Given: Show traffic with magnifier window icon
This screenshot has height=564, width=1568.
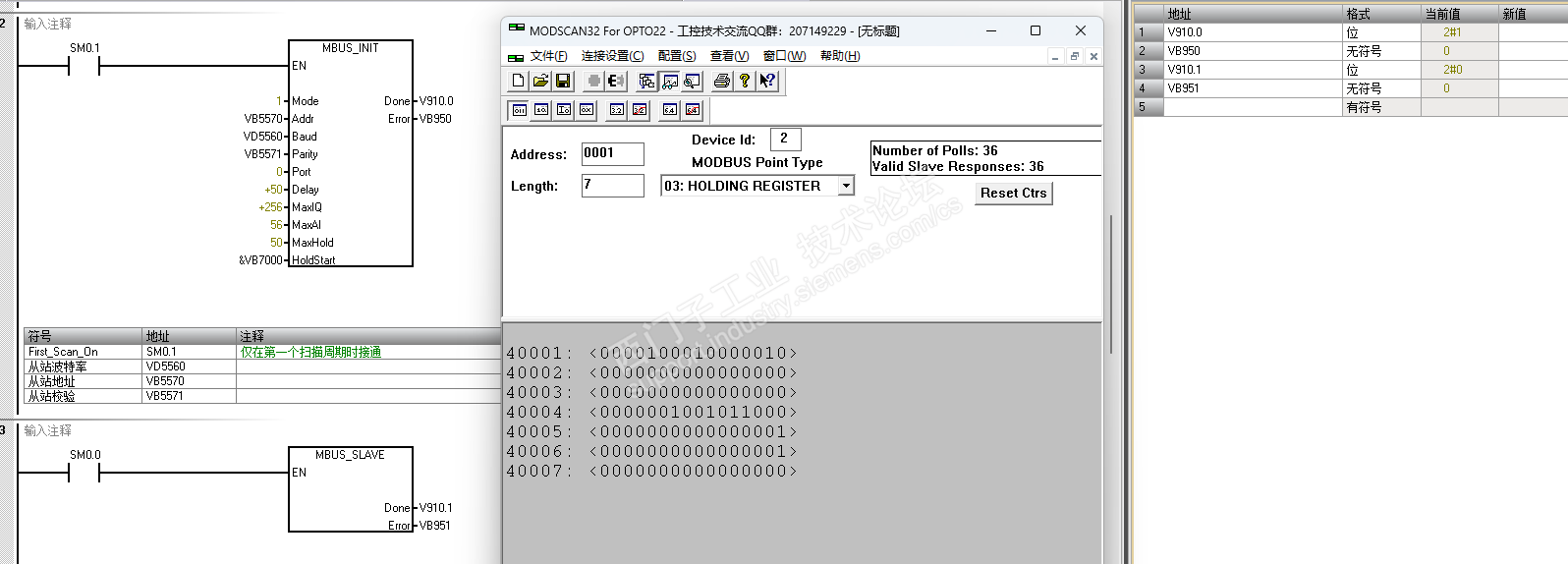Looking at the screenshot, I should 692,81.
